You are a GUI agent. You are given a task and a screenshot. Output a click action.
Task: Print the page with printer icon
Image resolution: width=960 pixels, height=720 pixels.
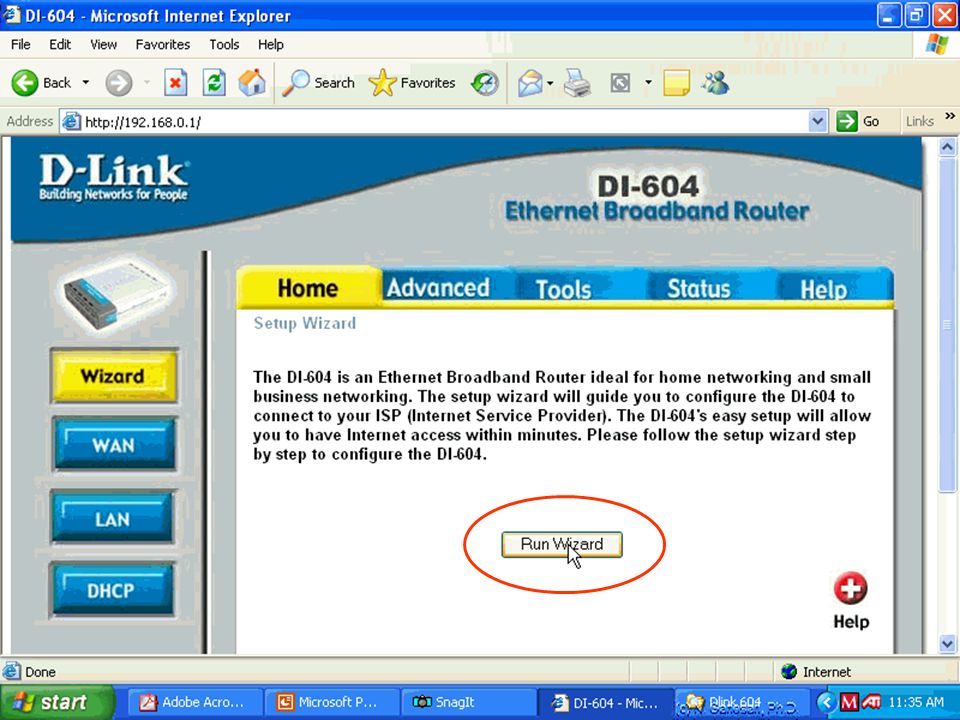577,83
